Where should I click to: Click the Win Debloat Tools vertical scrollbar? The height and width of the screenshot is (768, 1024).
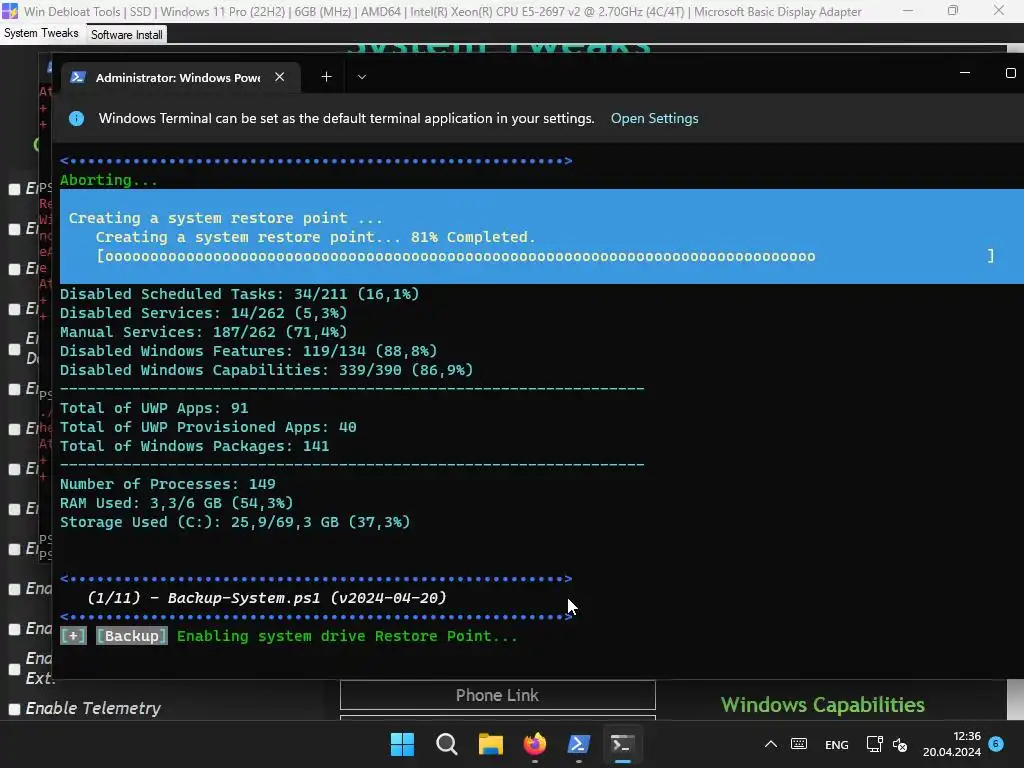pyautogui.click(x=1015, y=699)
